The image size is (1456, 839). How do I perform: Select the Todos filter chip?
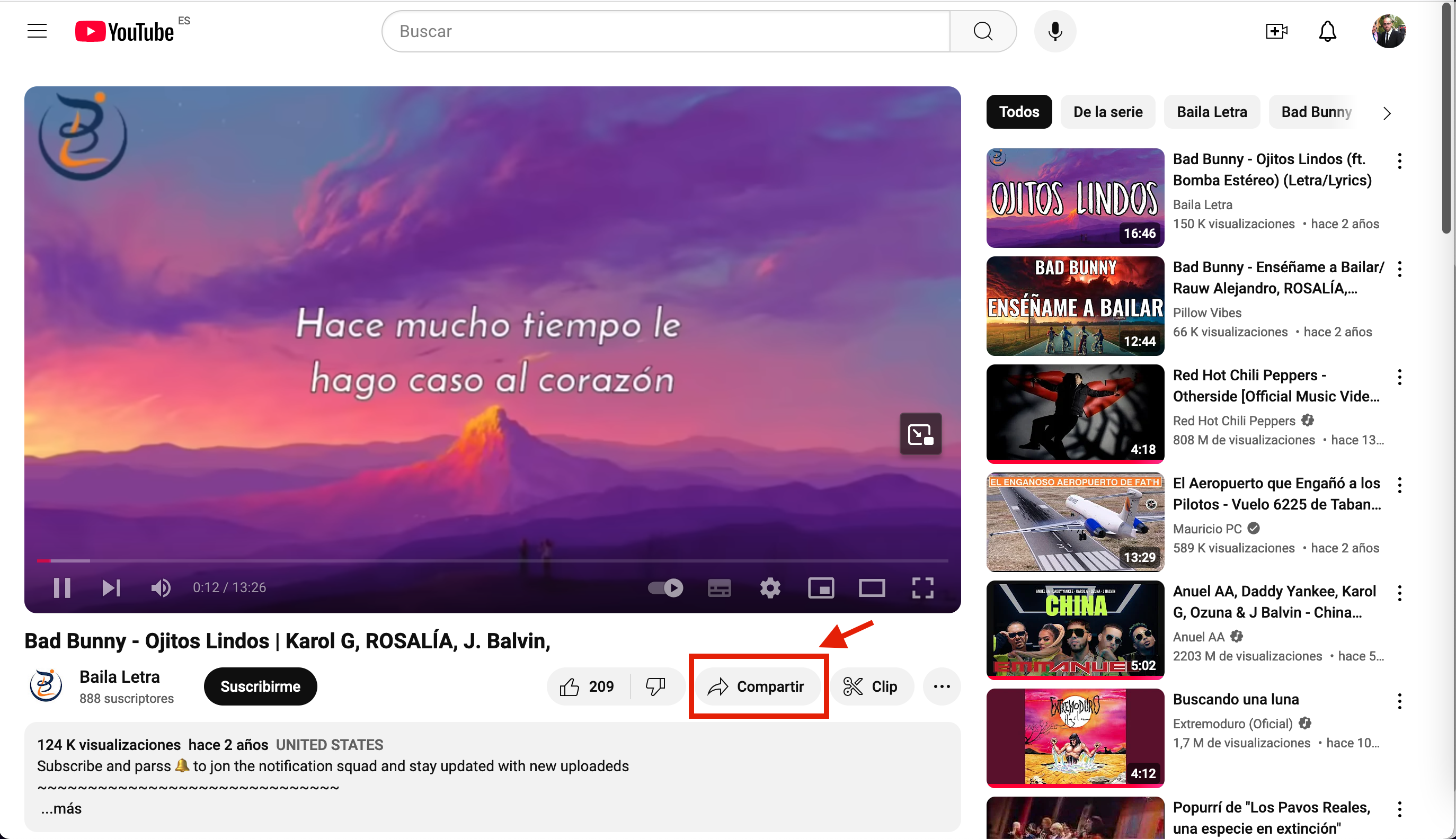tap(1018, 112)
